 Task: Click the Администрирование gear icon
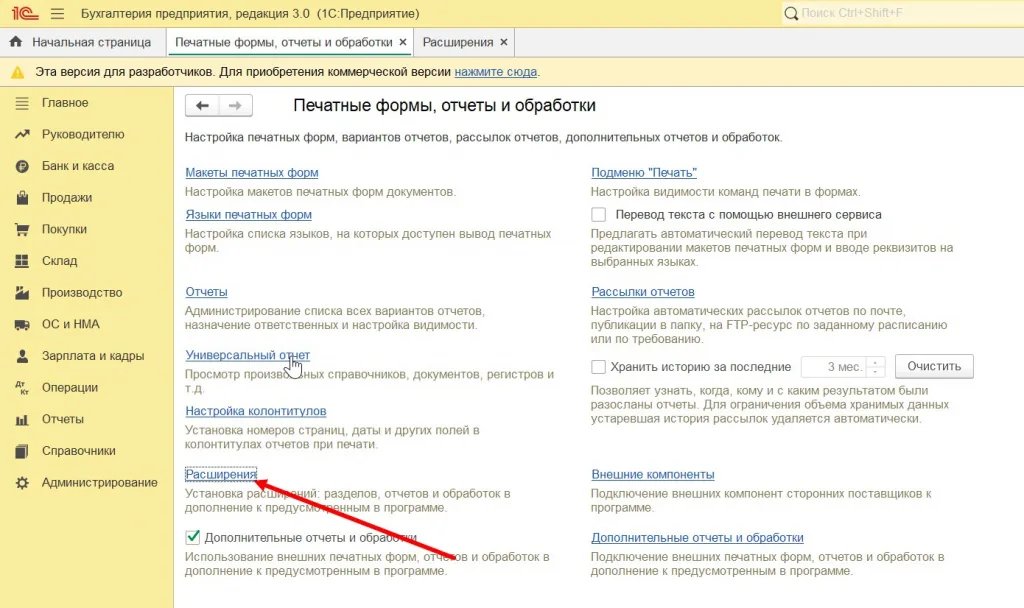[x=22, y=483]
